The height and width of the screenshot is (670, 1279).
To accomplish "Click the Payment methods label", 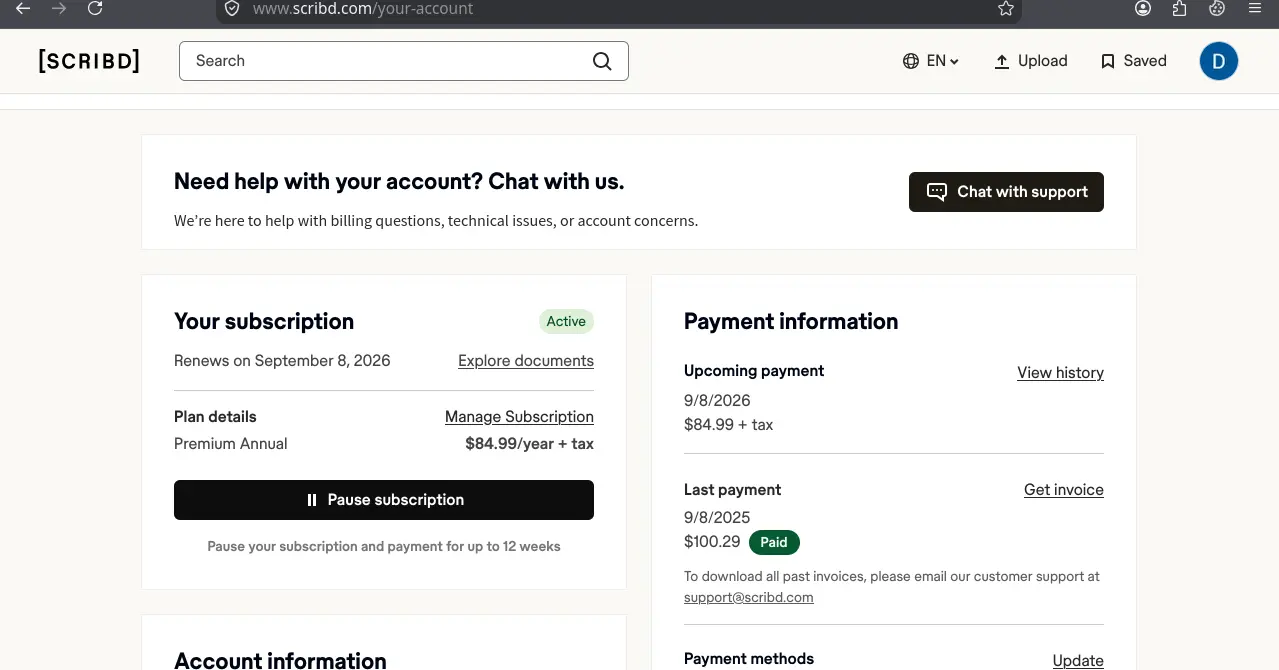I will click(x=749, y=659).
